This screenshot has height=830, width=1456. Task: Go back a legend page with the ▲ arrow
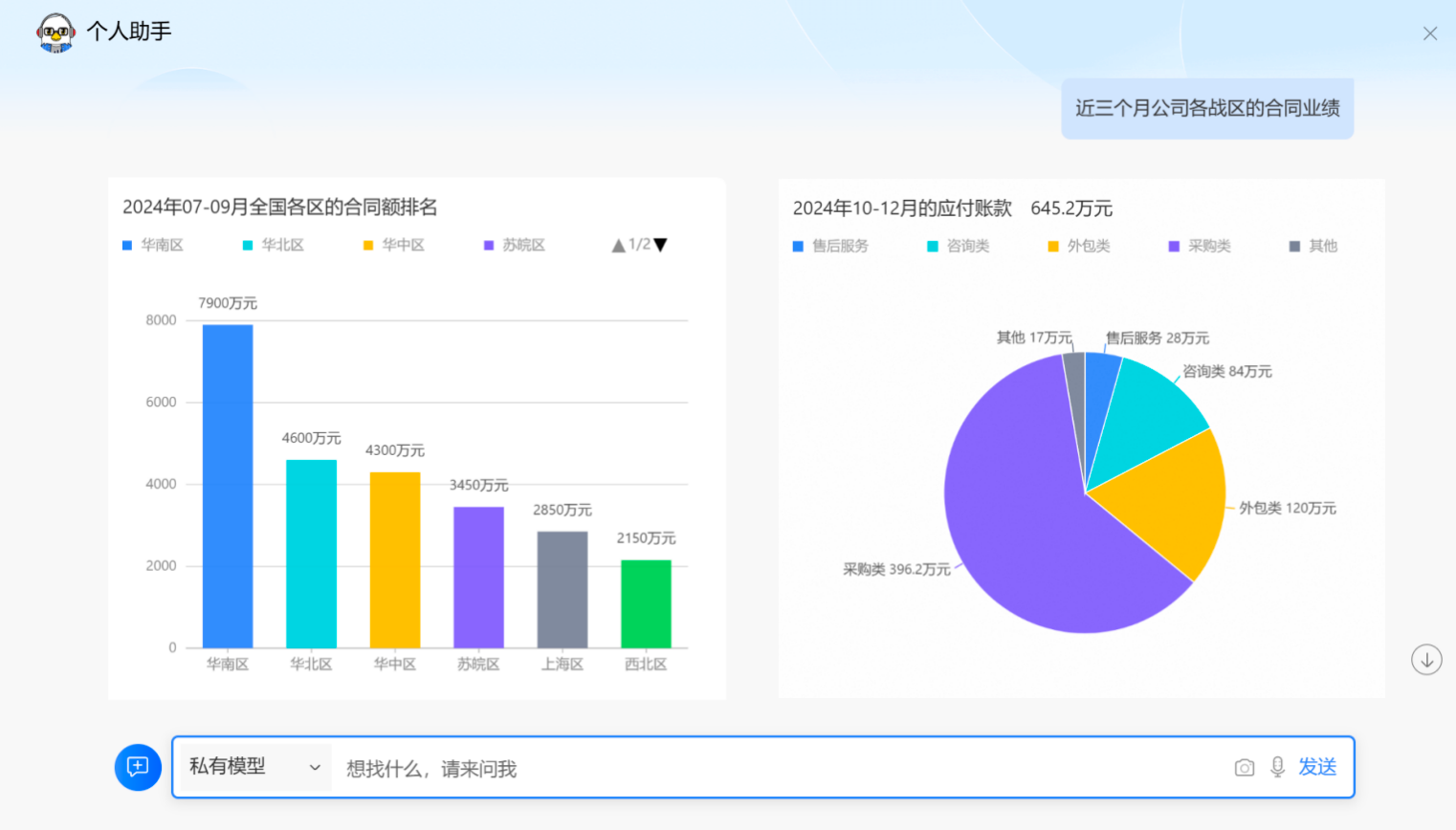(x=617, y=245)
